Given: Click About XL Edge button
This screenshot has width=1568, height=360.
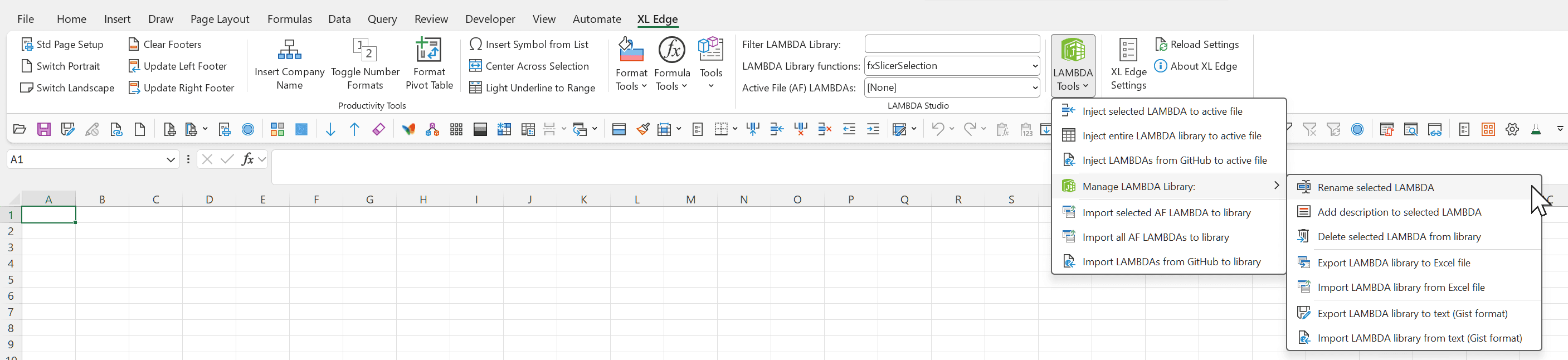Looking at the screenshot, I should [1196, 66].
